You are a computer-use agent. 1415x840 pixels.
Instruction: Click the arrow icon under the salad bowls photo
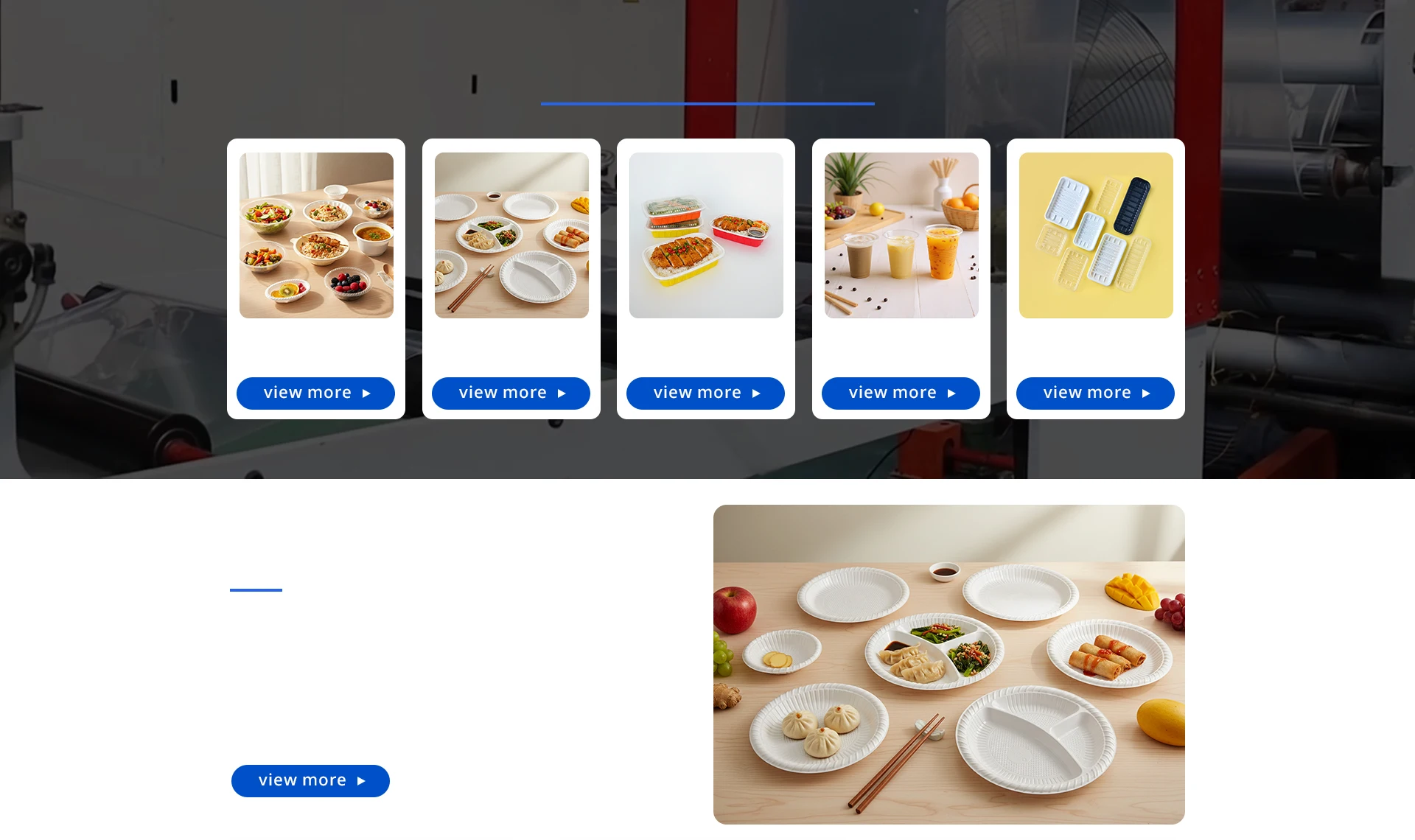[366, 393]
